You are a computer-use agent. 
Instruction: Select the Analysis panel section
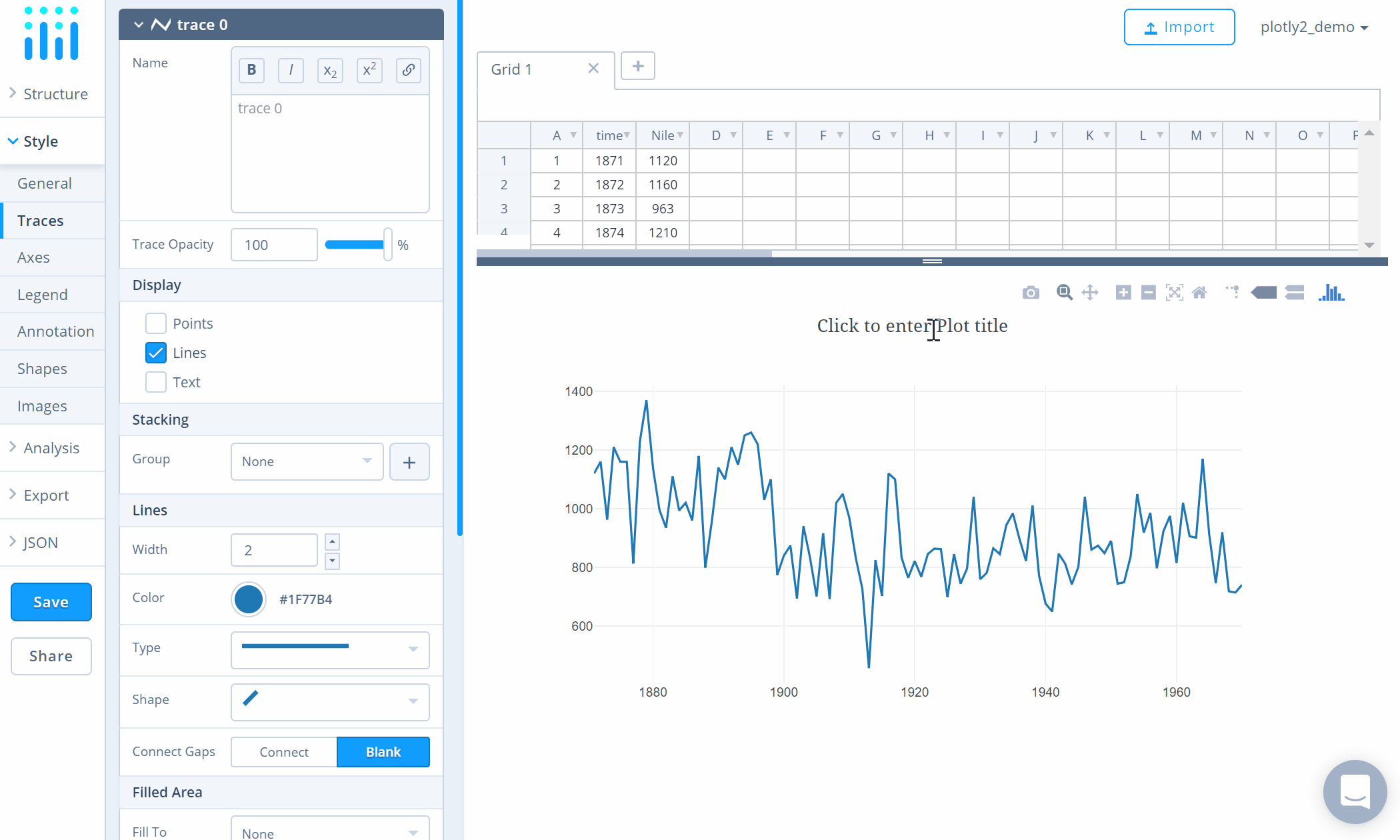coord(50,447)
